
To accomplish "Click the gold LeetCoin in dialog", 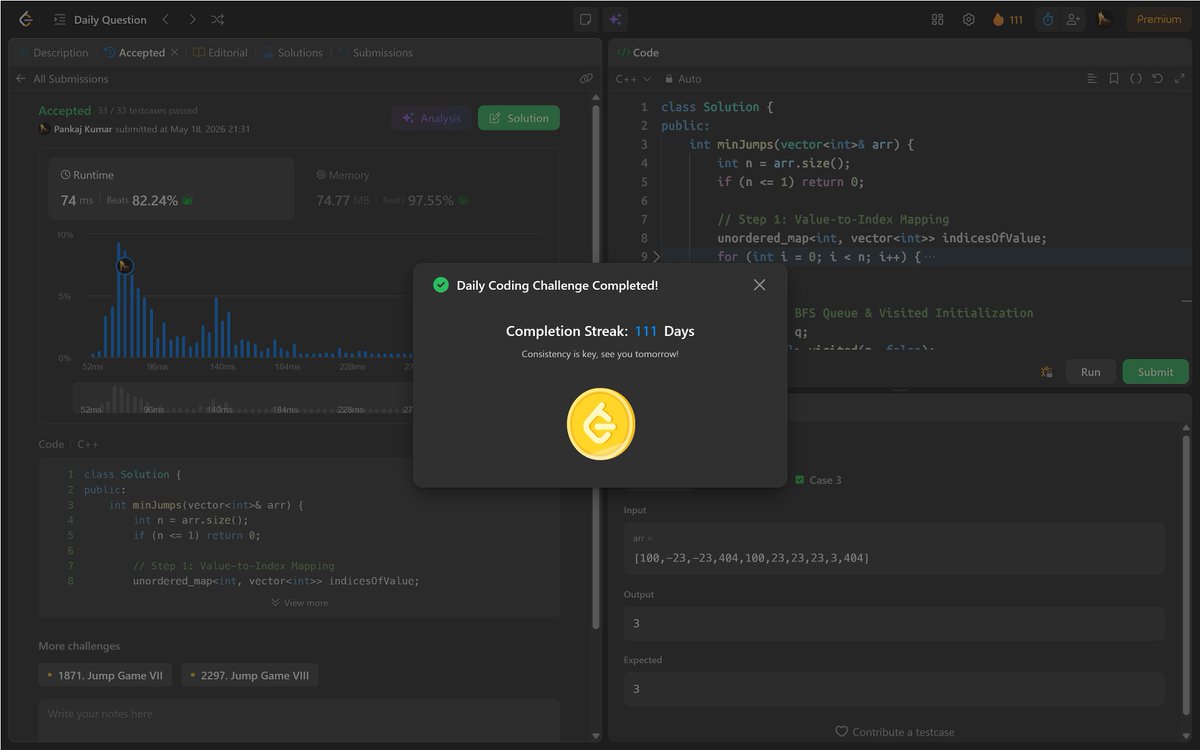I will 600,424.
